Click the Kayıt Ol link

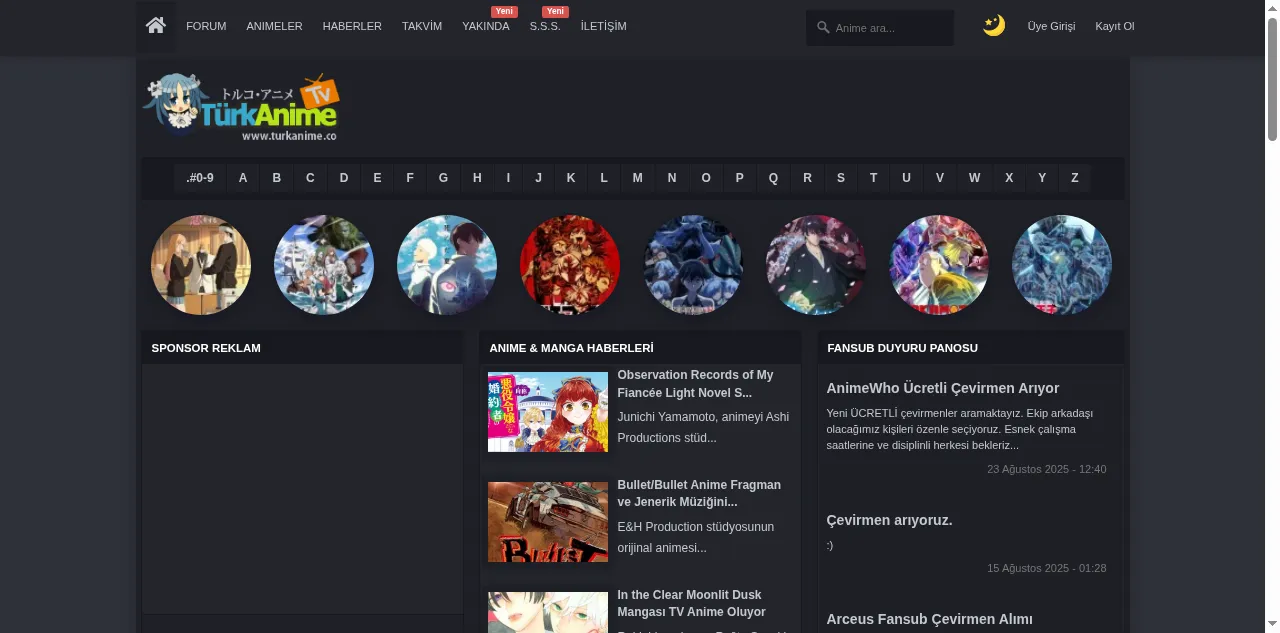click(x=1115, y=26)
